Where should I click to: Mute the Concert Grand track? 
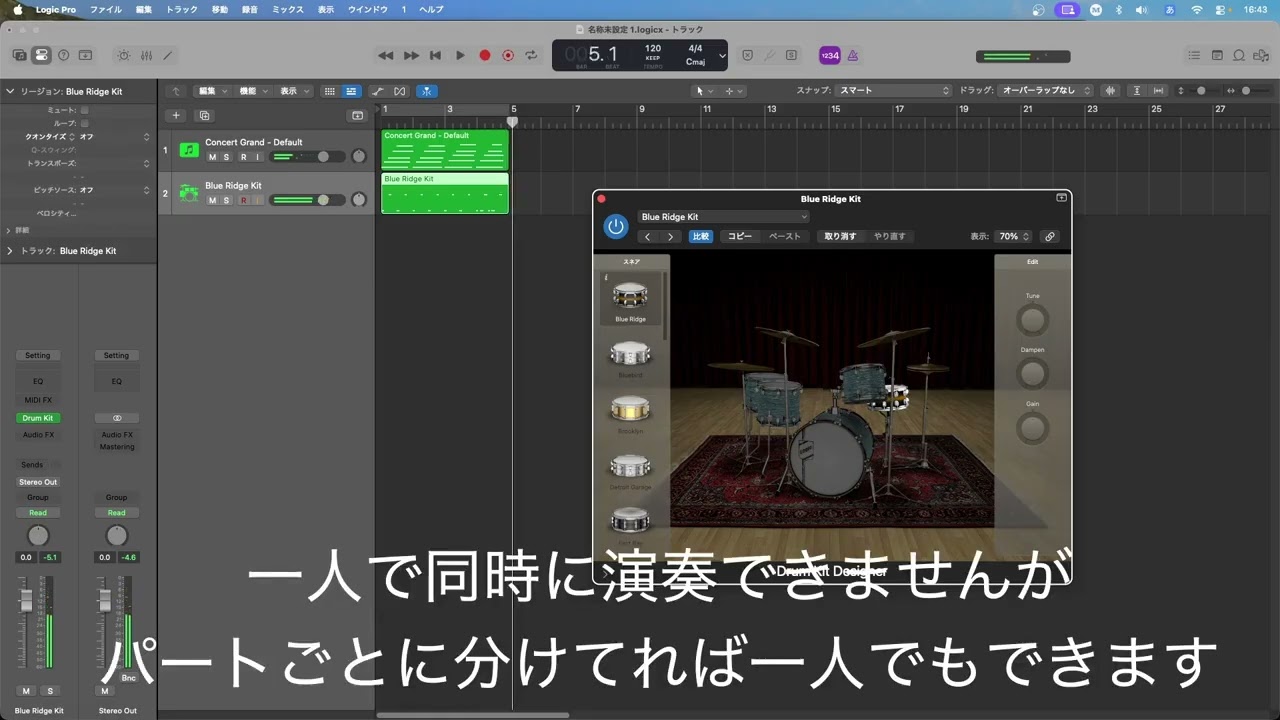click(x=212, y=157)
